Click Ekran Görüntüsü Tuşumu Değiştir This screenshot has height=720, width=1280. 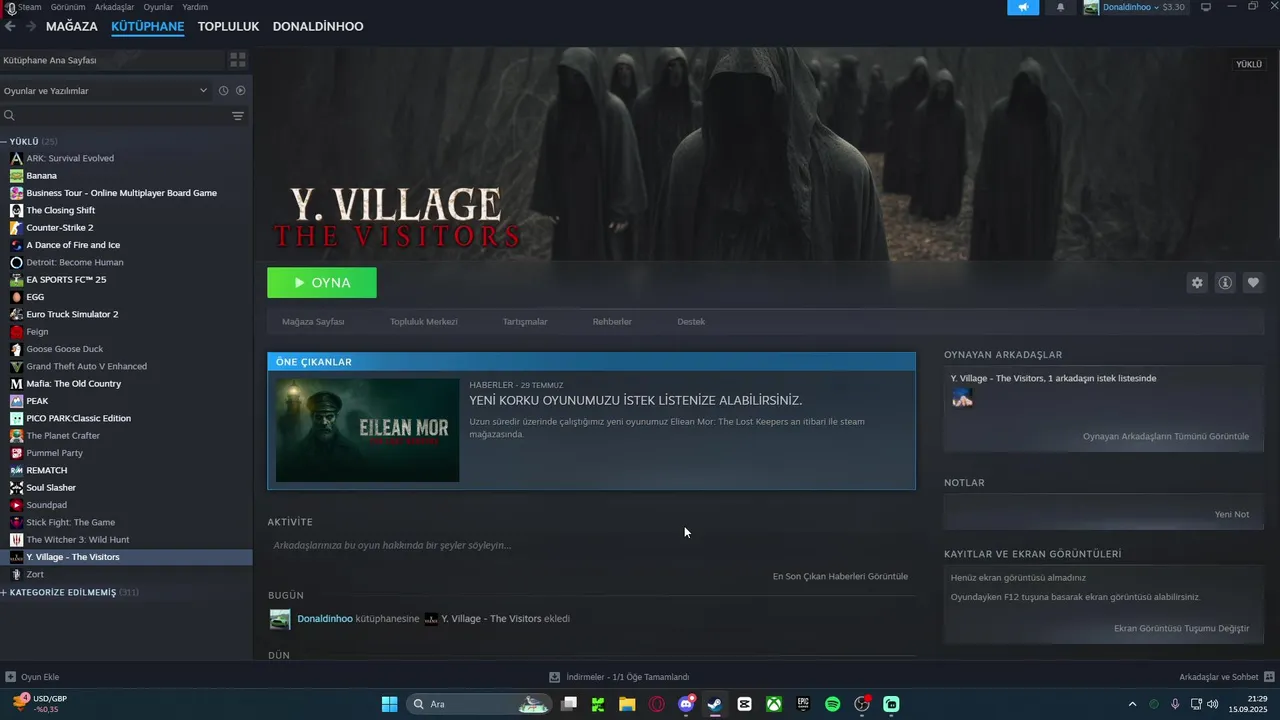point(1182,629)
